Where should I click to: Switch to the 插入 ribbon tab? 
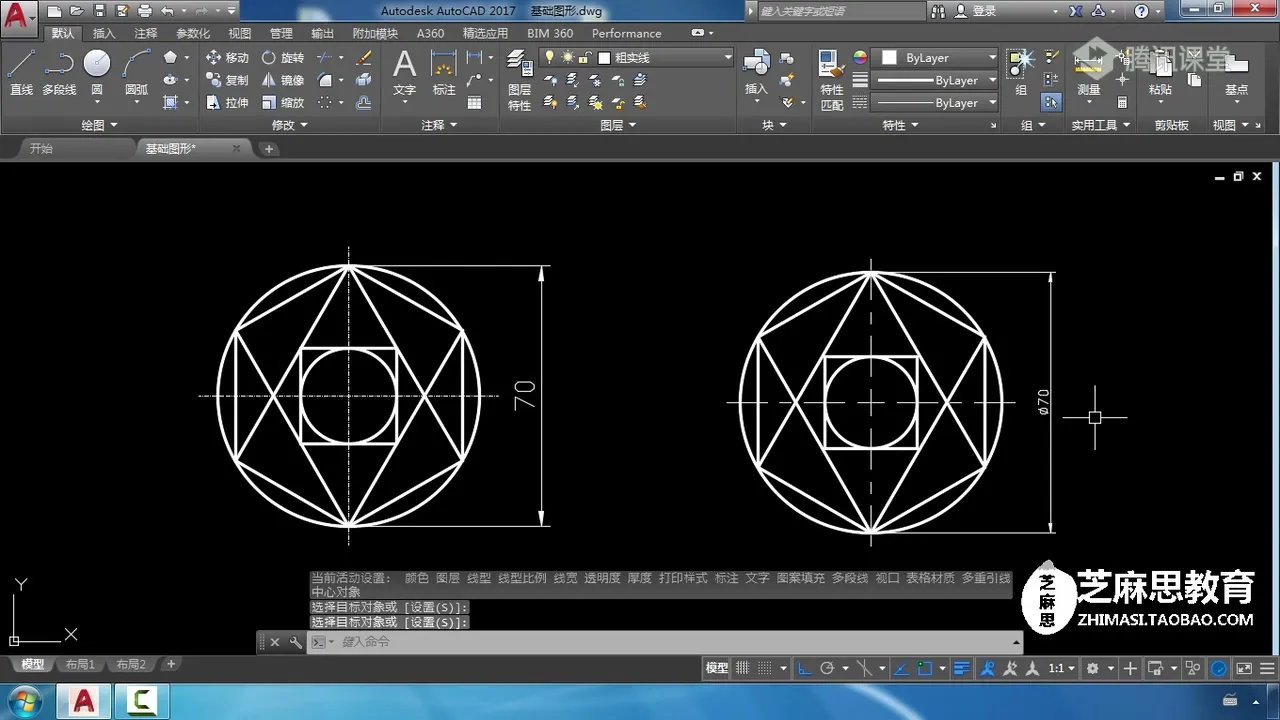(104, 33)
